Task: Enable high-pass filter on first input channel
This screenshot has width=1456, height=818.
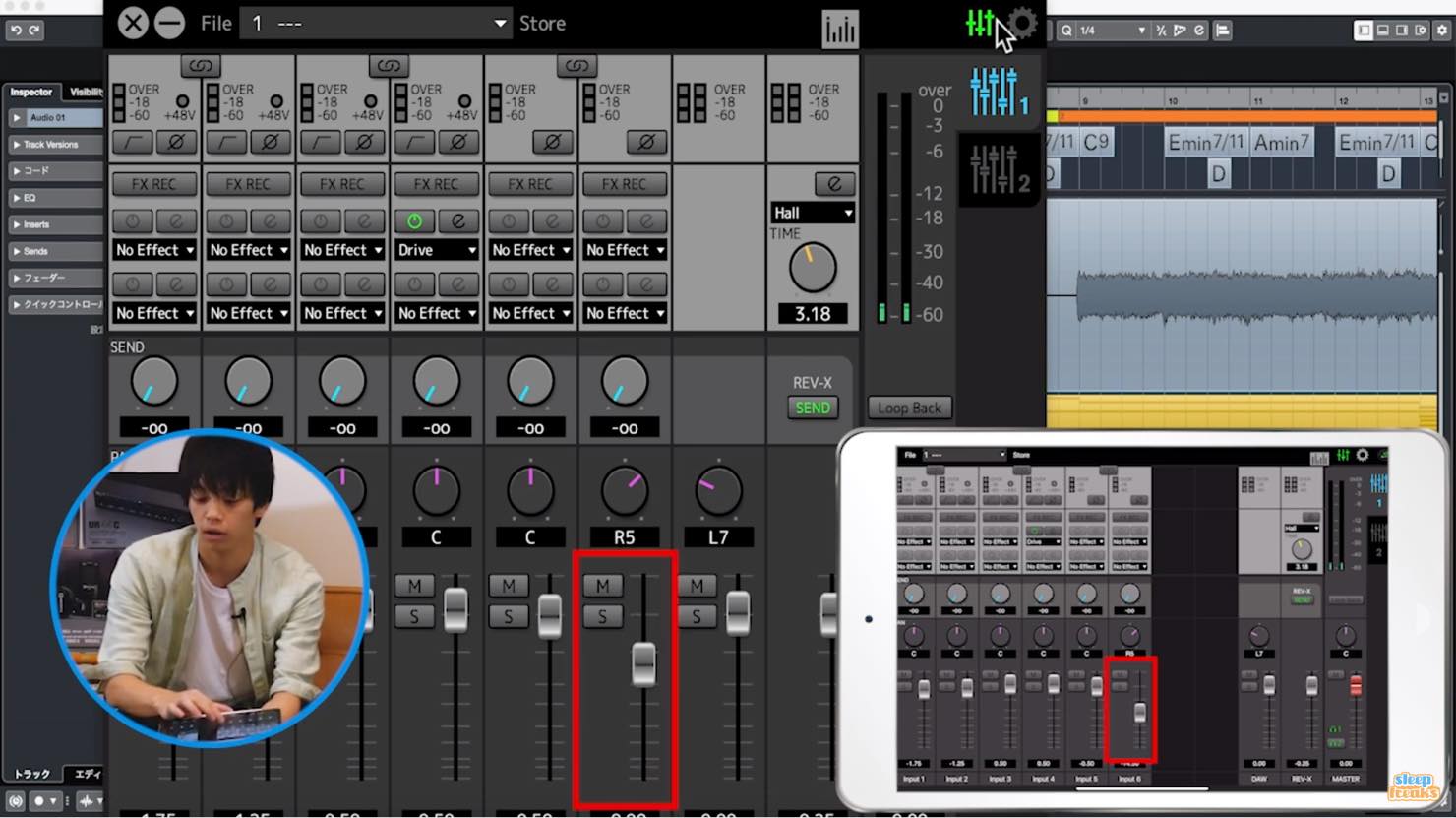Action: [x=132, y=143]
